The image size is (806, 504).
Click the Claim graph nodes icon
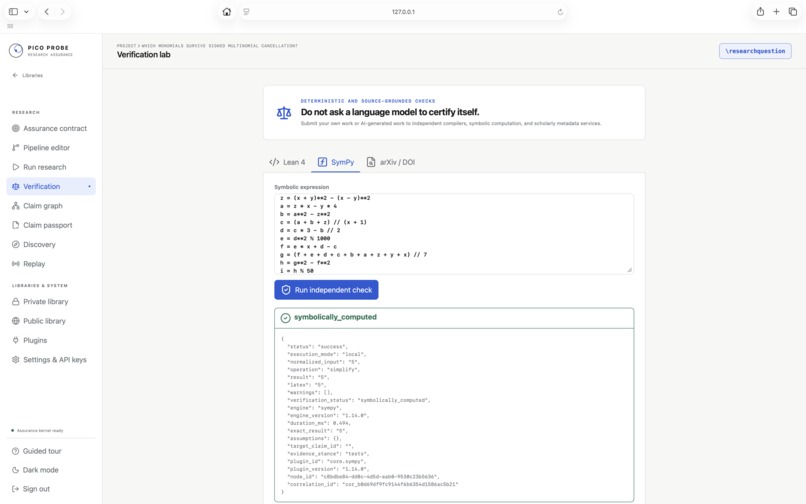click(15, 206)
